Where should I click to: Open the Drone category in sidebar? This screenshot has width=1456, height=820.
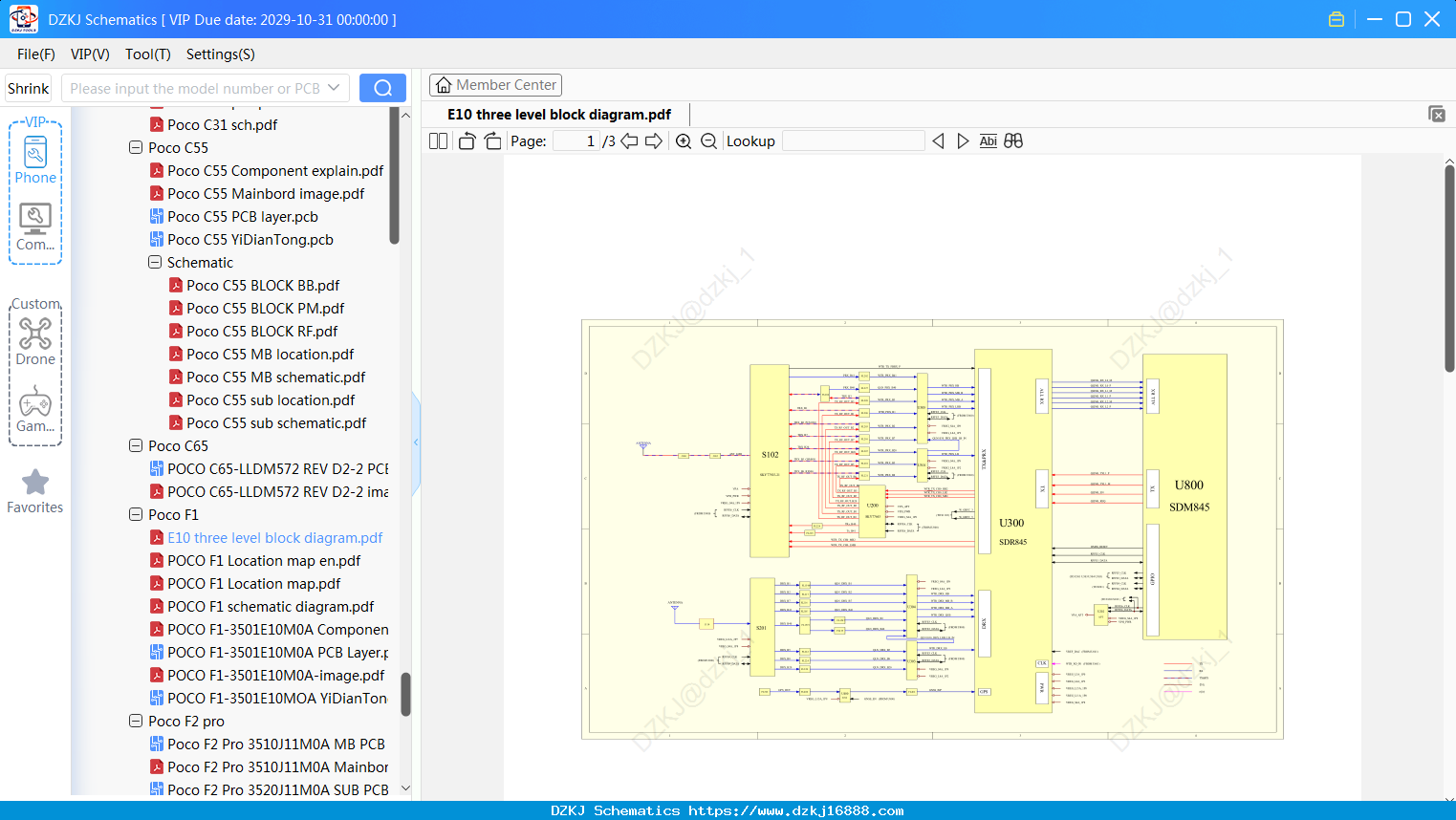(35, 341)
